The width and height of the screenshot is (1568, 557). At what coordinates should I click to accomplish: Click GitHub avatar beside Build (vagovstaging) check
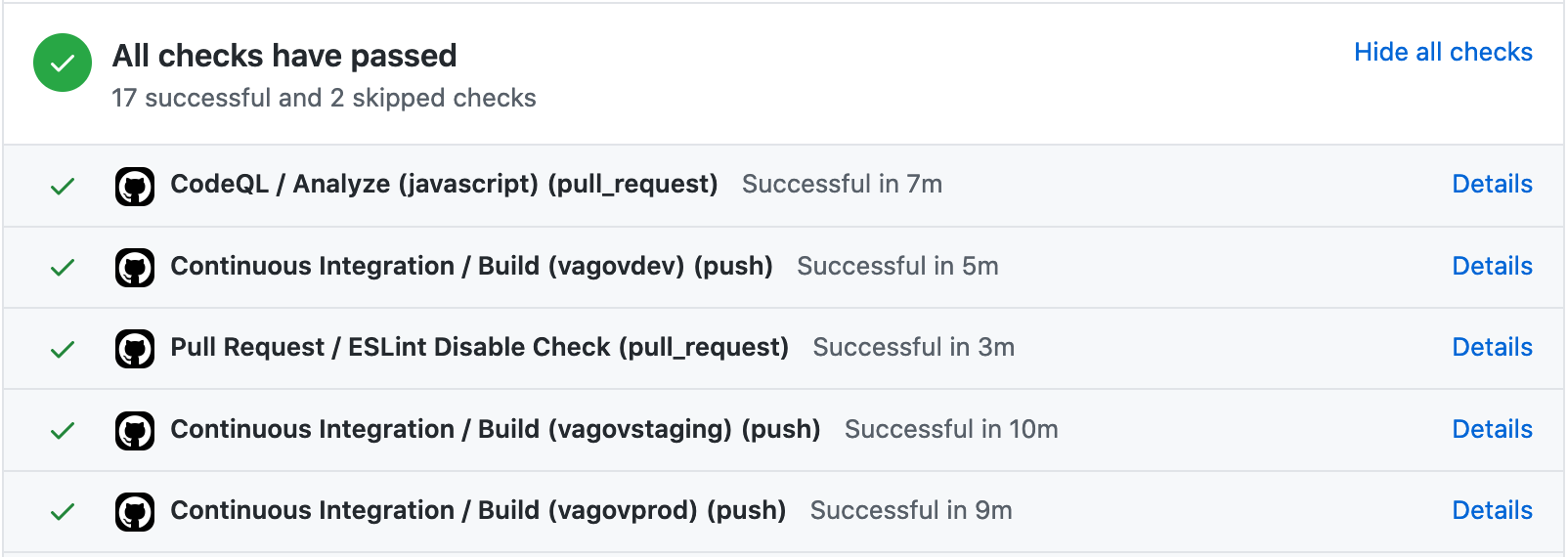[x=135, y=430]
